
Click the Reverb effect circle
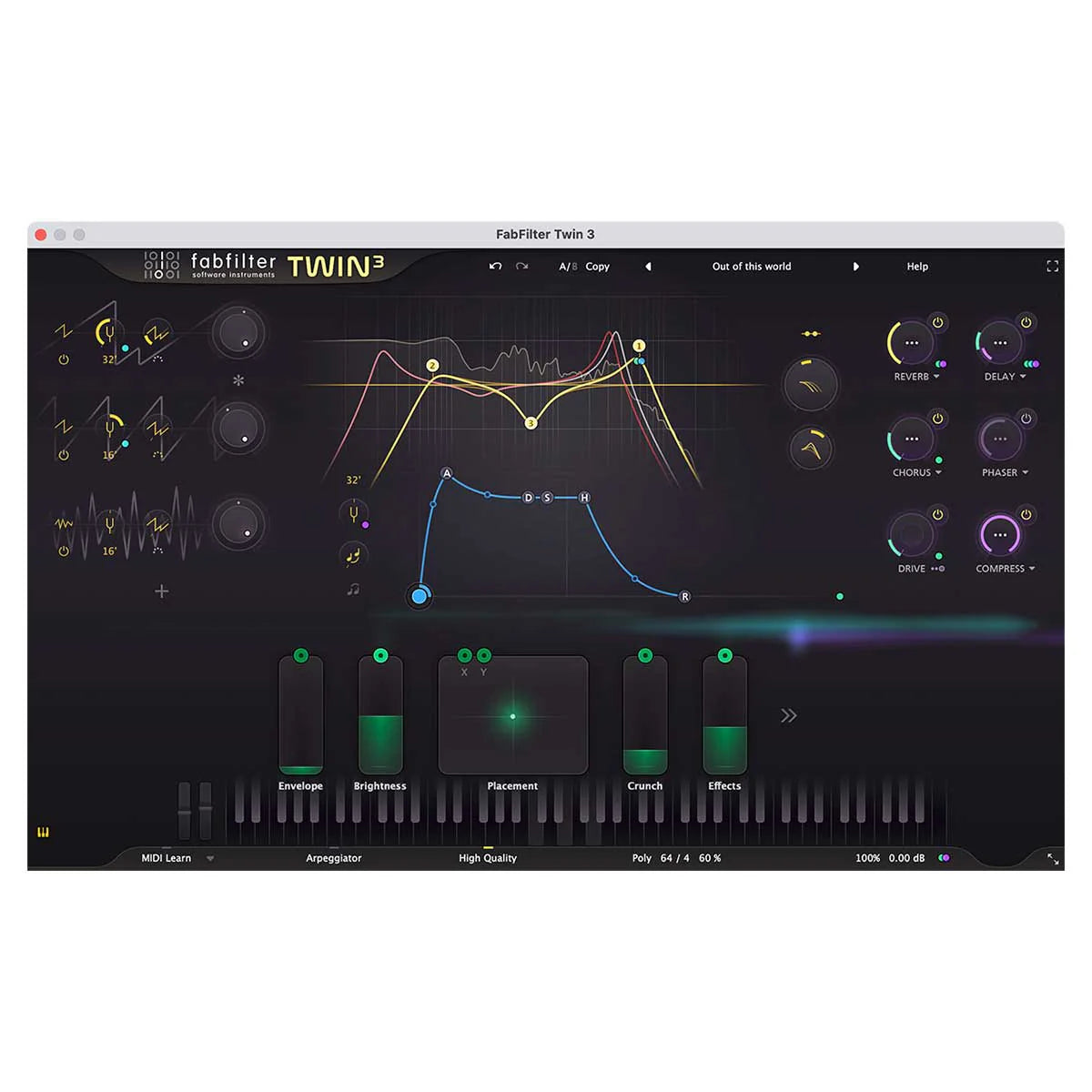[909, 343]
